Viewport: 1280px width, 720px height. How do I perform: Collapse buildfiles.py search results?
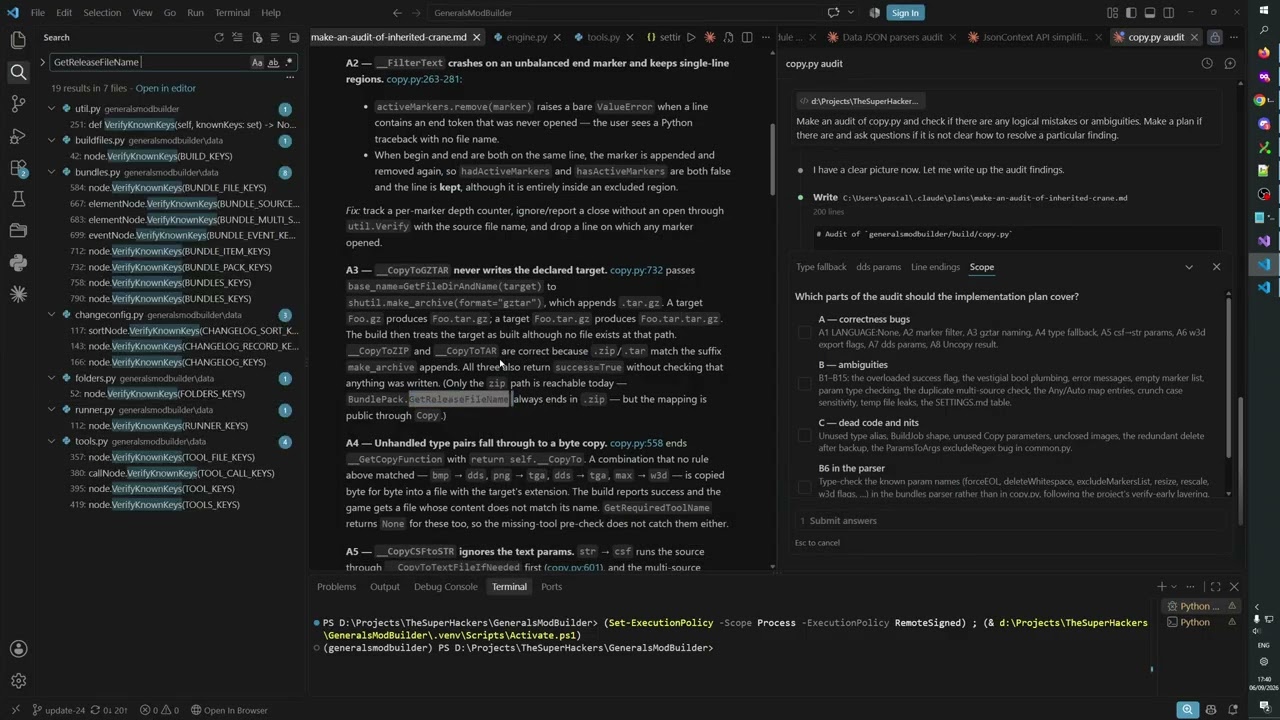coord(52,140)
